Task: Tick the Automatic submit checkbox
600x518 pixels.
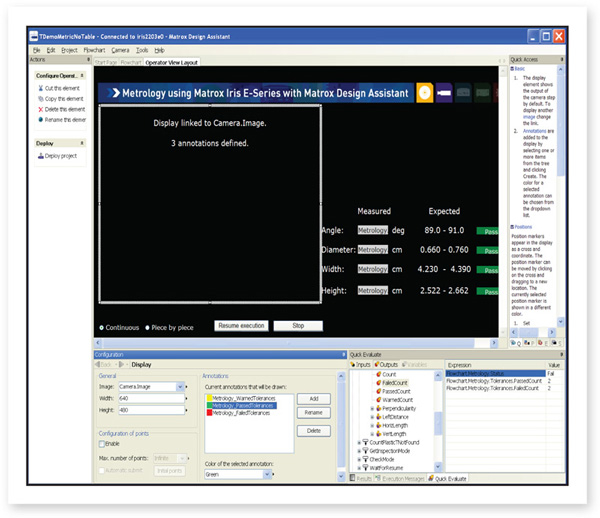Action: click(x=102, y=470)
